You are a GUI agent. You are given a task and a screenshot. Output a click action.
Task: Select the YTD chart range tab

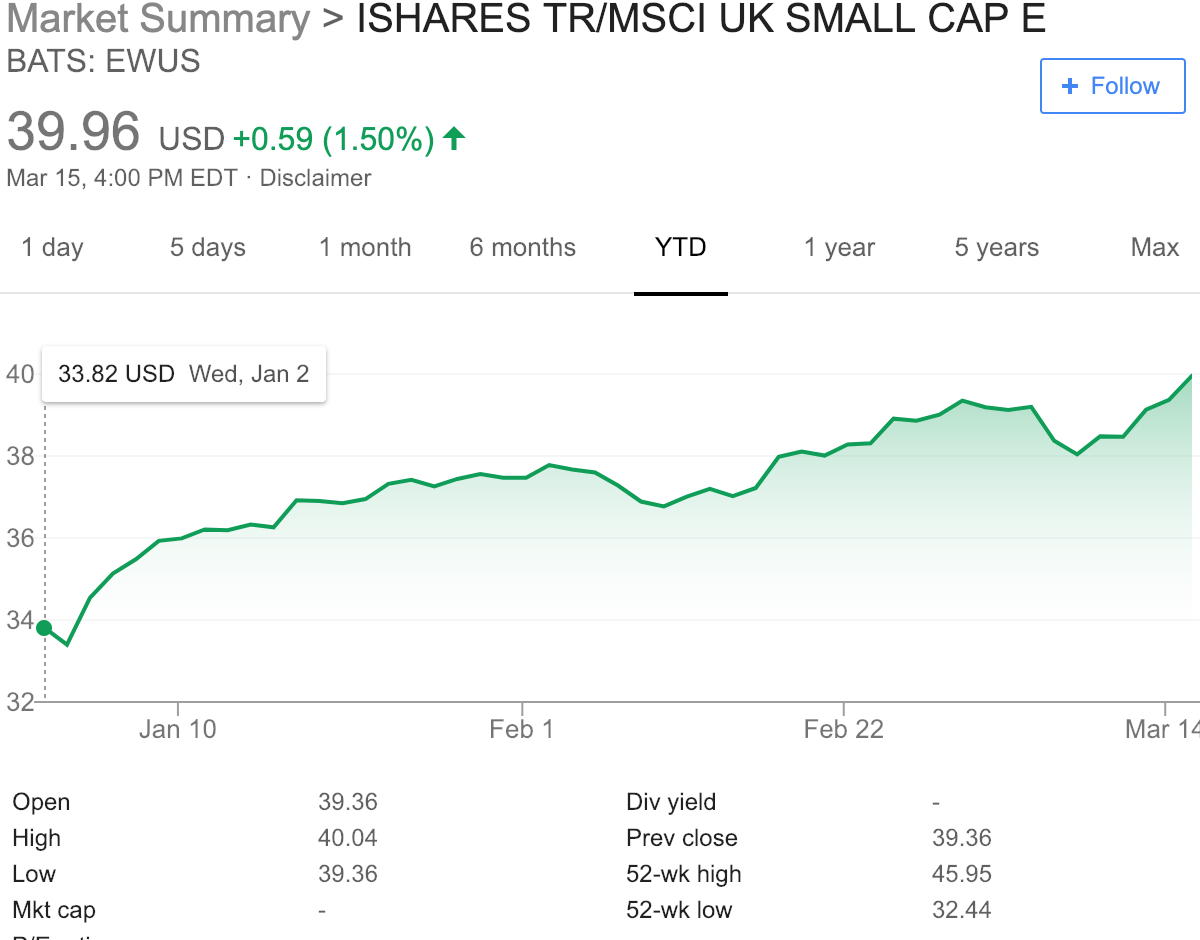point(681,248)
